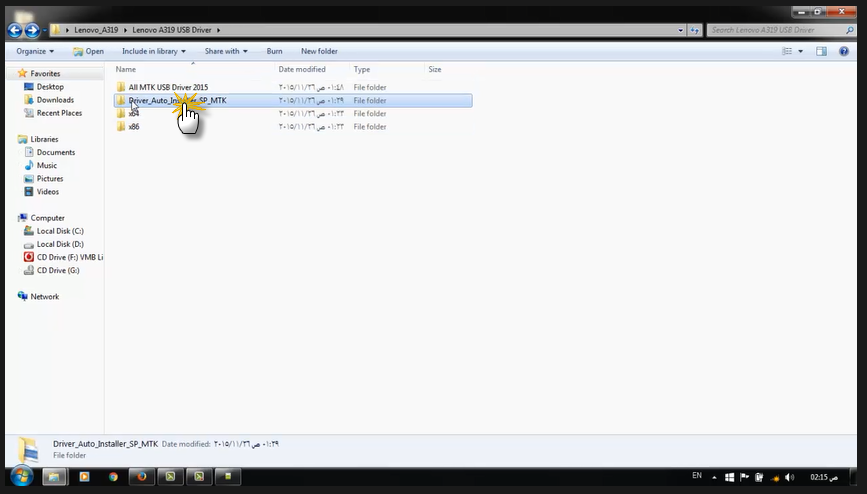The width and height of the screenshot is (867, 494).
Task: Click the Driver_Auto_Installer_SP_MTK details pane folder thumbnail
Action: click(x=28, y=449)
